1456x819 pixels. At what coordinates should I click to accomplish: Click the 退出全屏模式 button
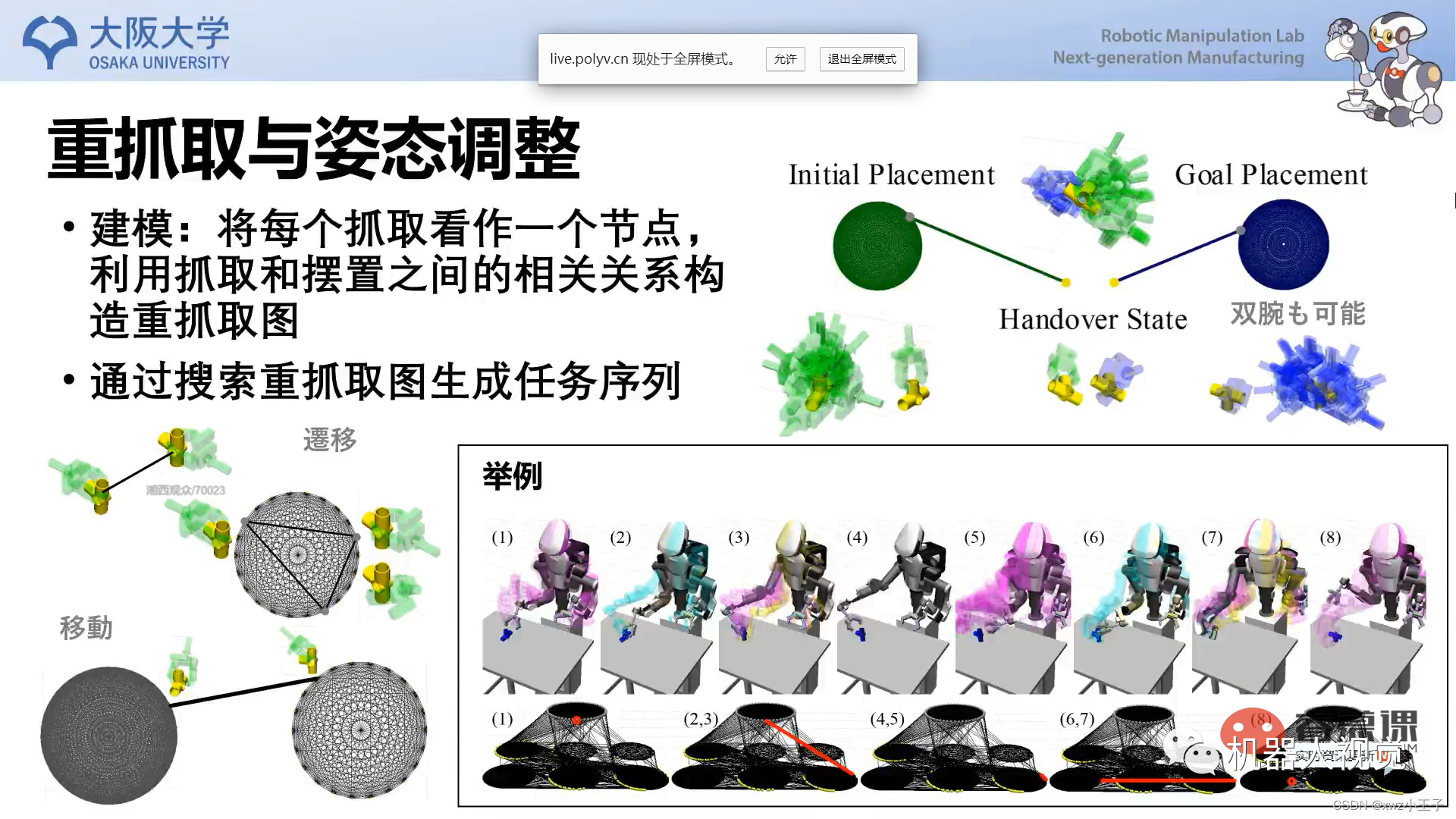pos(861,59)
